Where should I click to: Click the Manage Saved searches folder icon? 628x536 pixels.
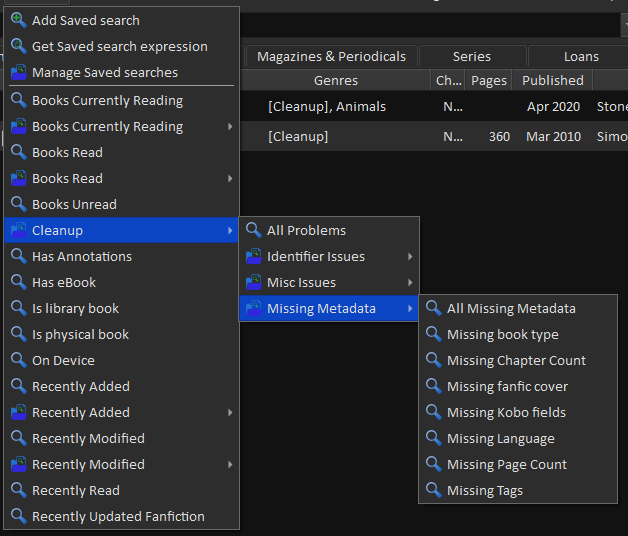click(x=18, y=72)
